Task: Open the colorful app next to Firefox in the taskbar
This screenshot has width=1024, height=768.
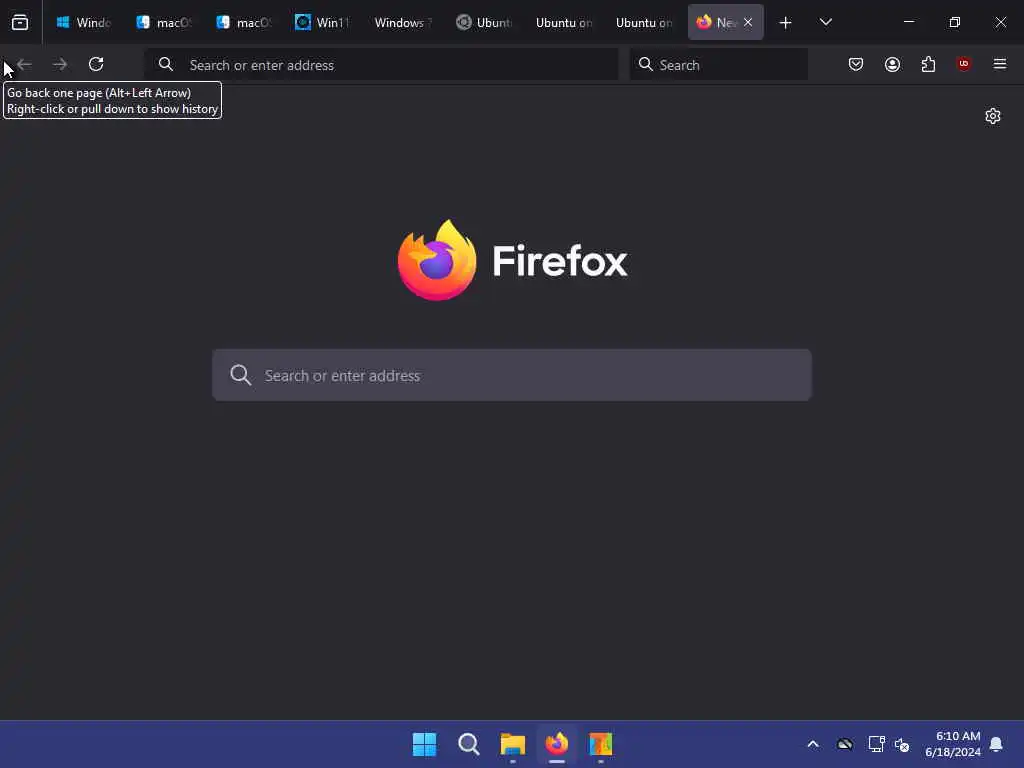Action: (x=601, y=744)
